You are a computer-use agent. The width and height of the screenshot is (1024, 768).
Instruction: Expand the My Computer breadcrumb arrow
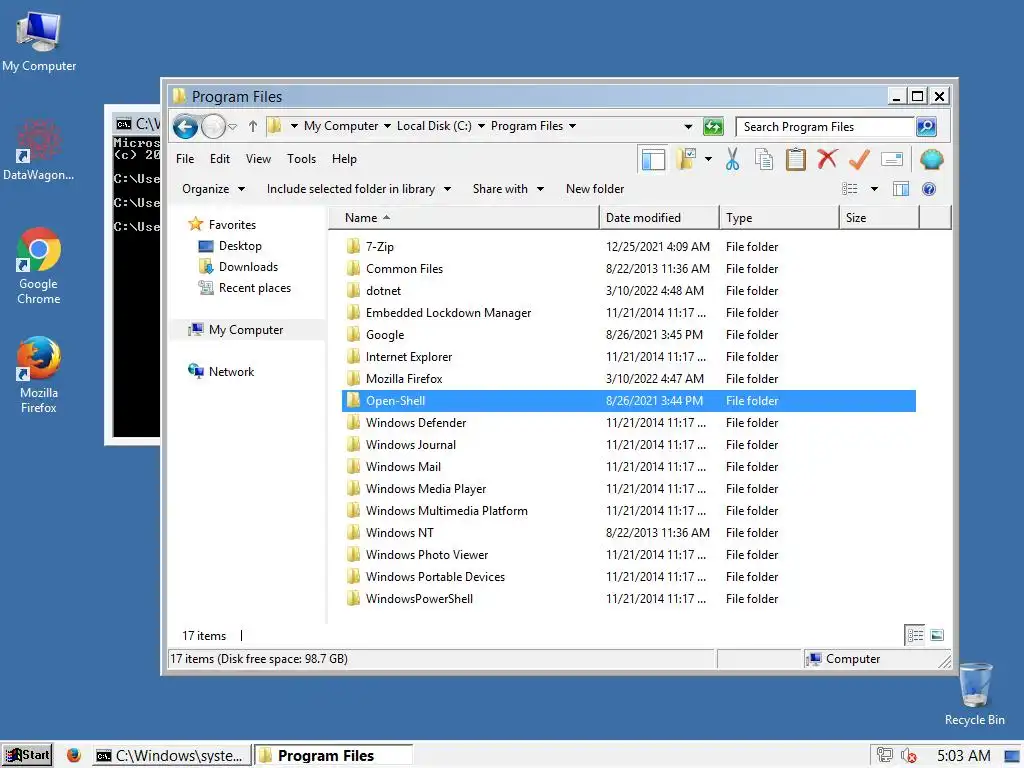387,126
